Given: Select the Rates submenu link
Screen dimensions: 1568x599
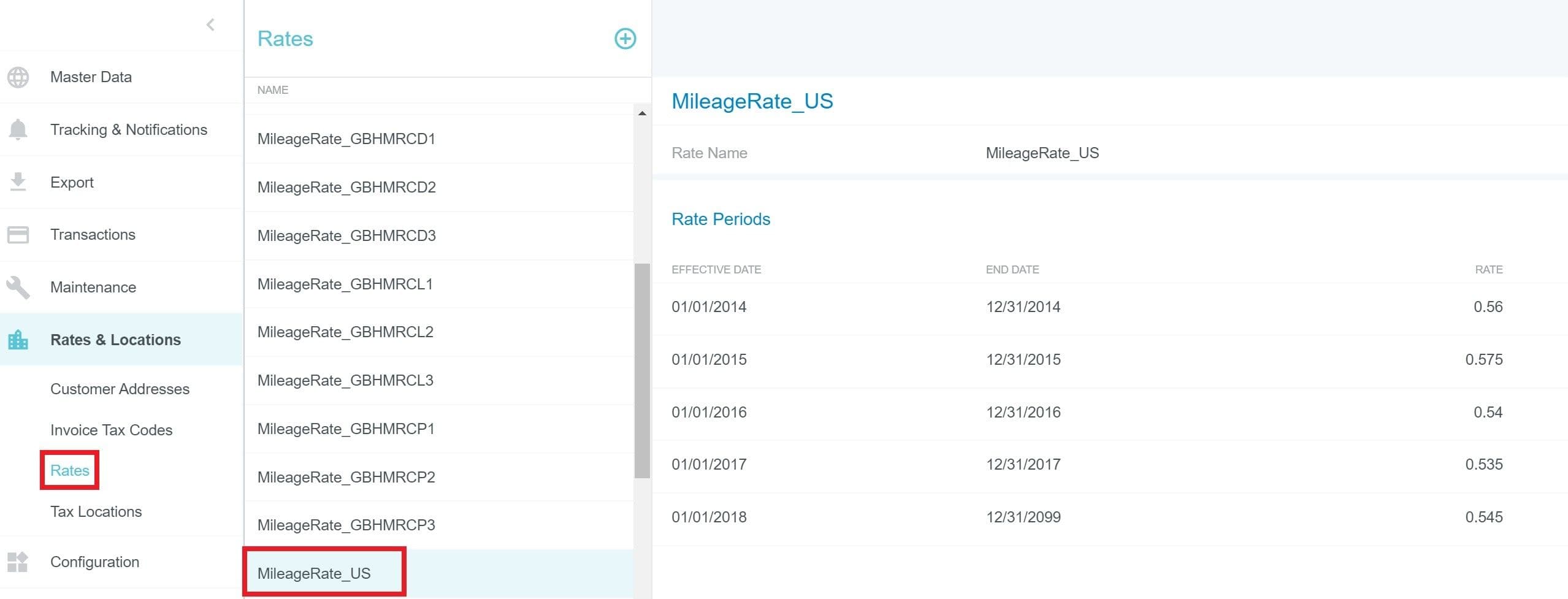Looking at the screenshot, I should pos(70,470).
